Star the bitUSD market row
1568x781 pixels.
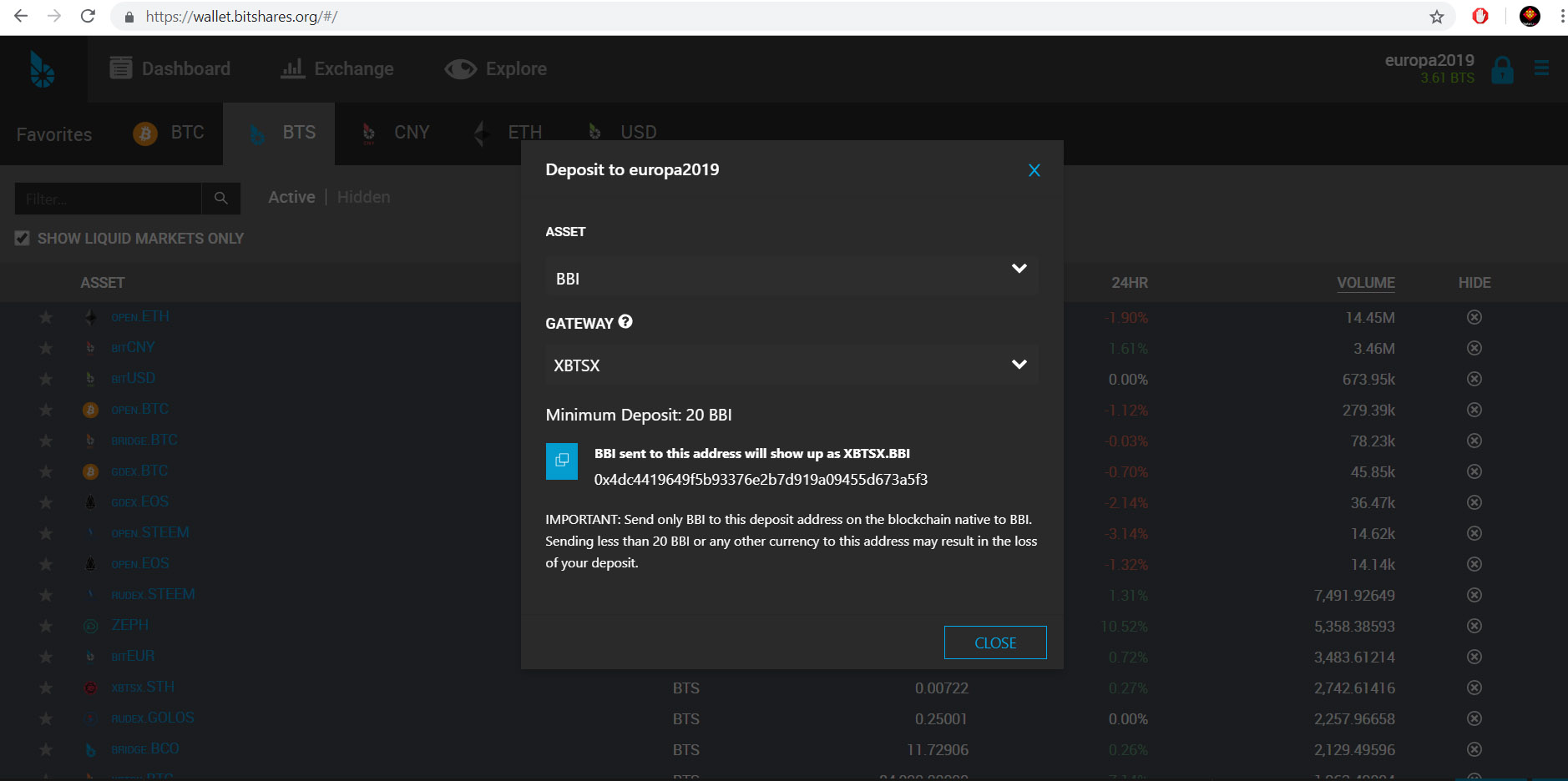tap(46, 379)
